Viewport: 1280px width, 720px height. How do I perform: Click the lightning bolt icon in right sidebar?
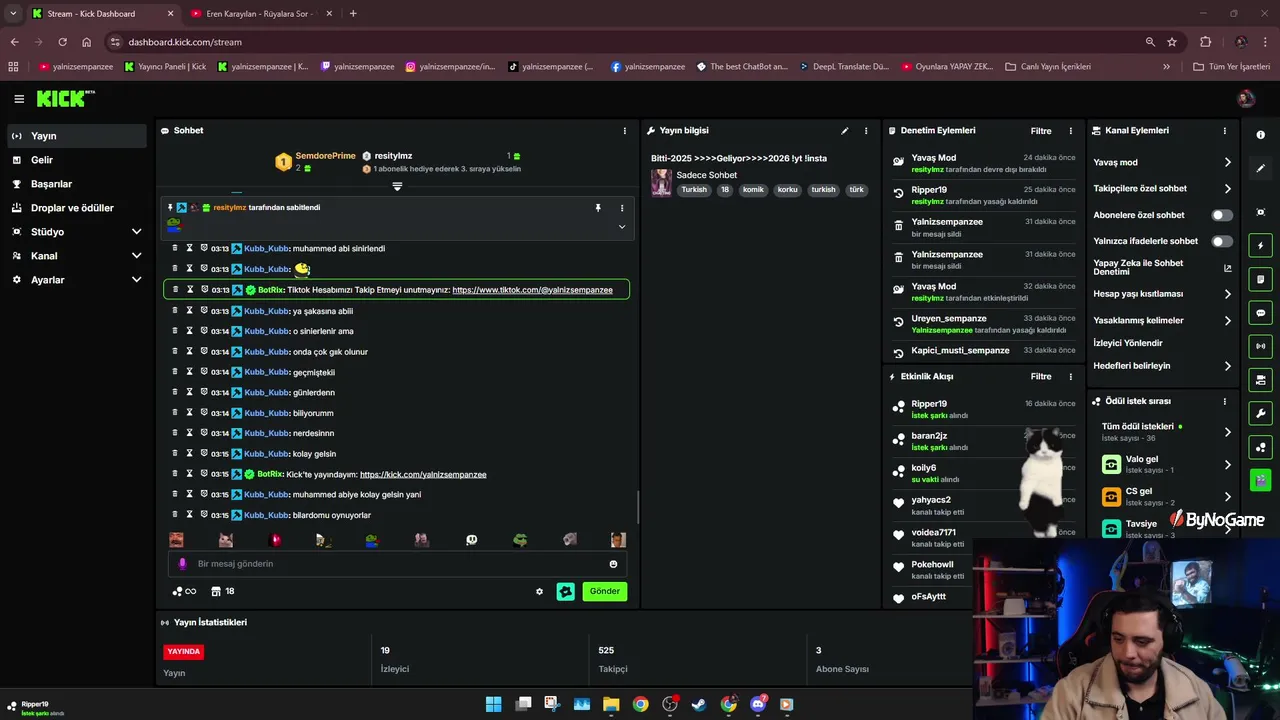tap(1261, 246)
